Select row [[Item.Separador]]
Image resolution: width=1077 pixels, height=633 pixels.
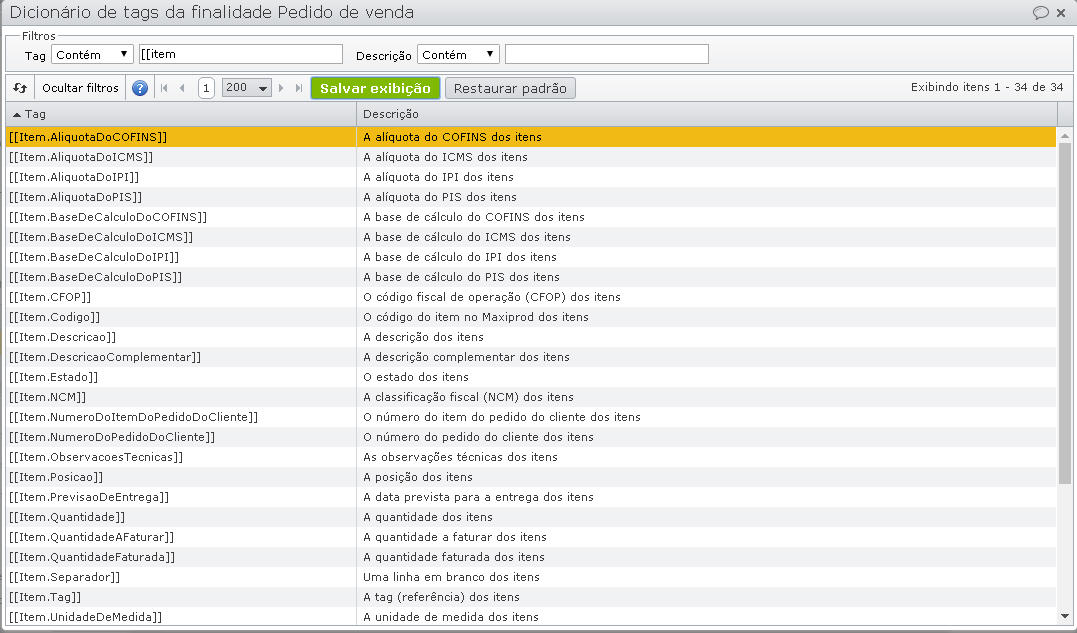tap(531, 576)
